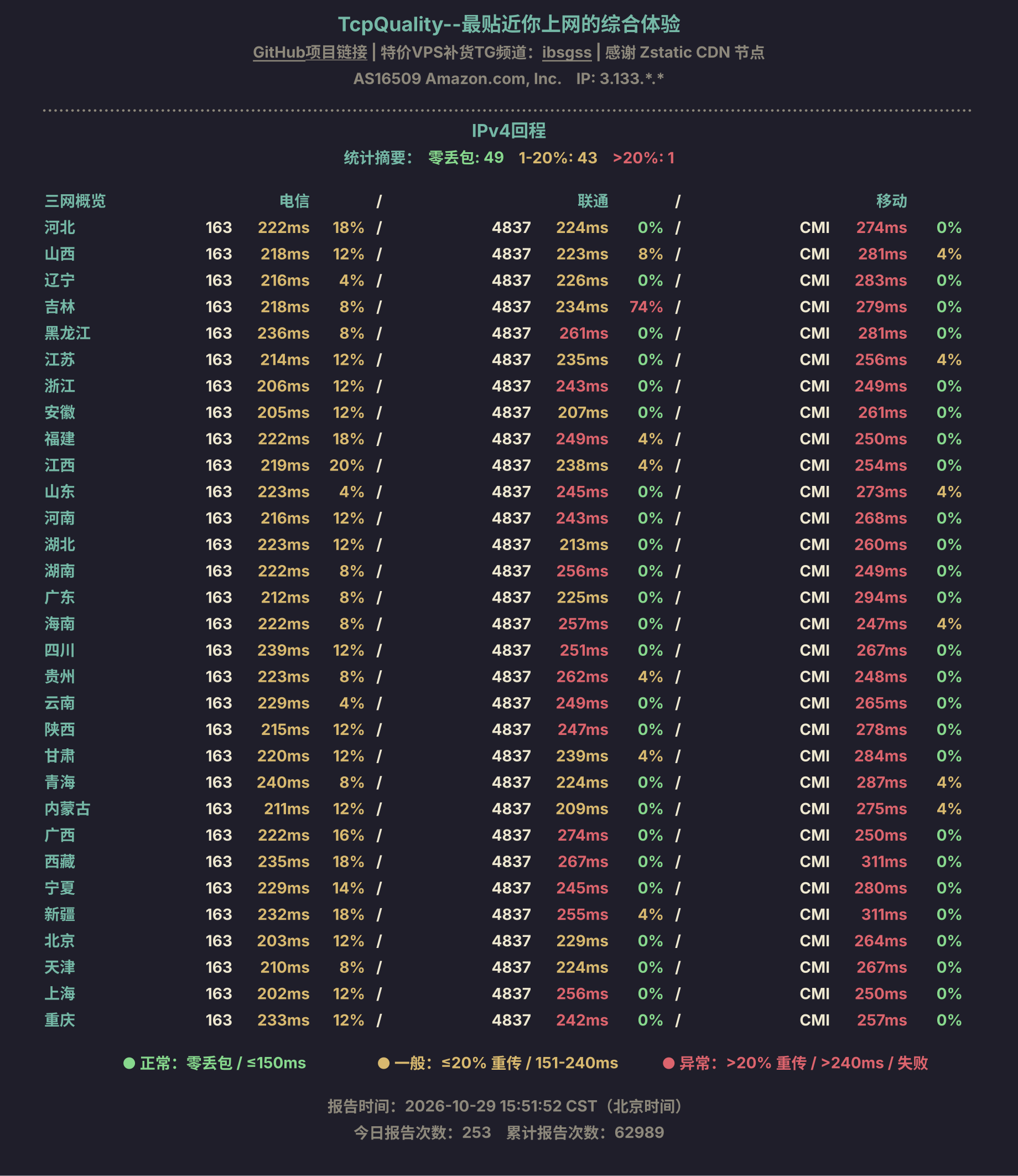Click the 感谢 Zstatic CDN 节点 text

pyautogui.click(x=684, y=52)
